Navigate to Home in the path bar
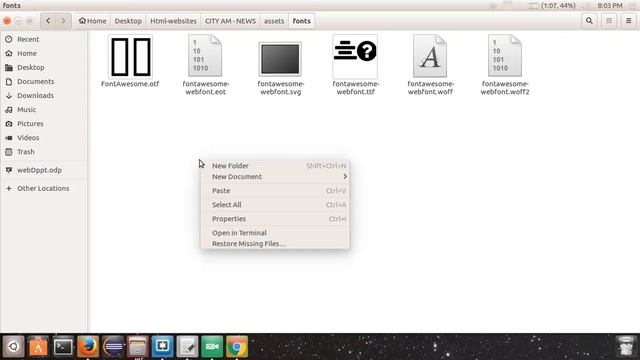 (93, 21)
